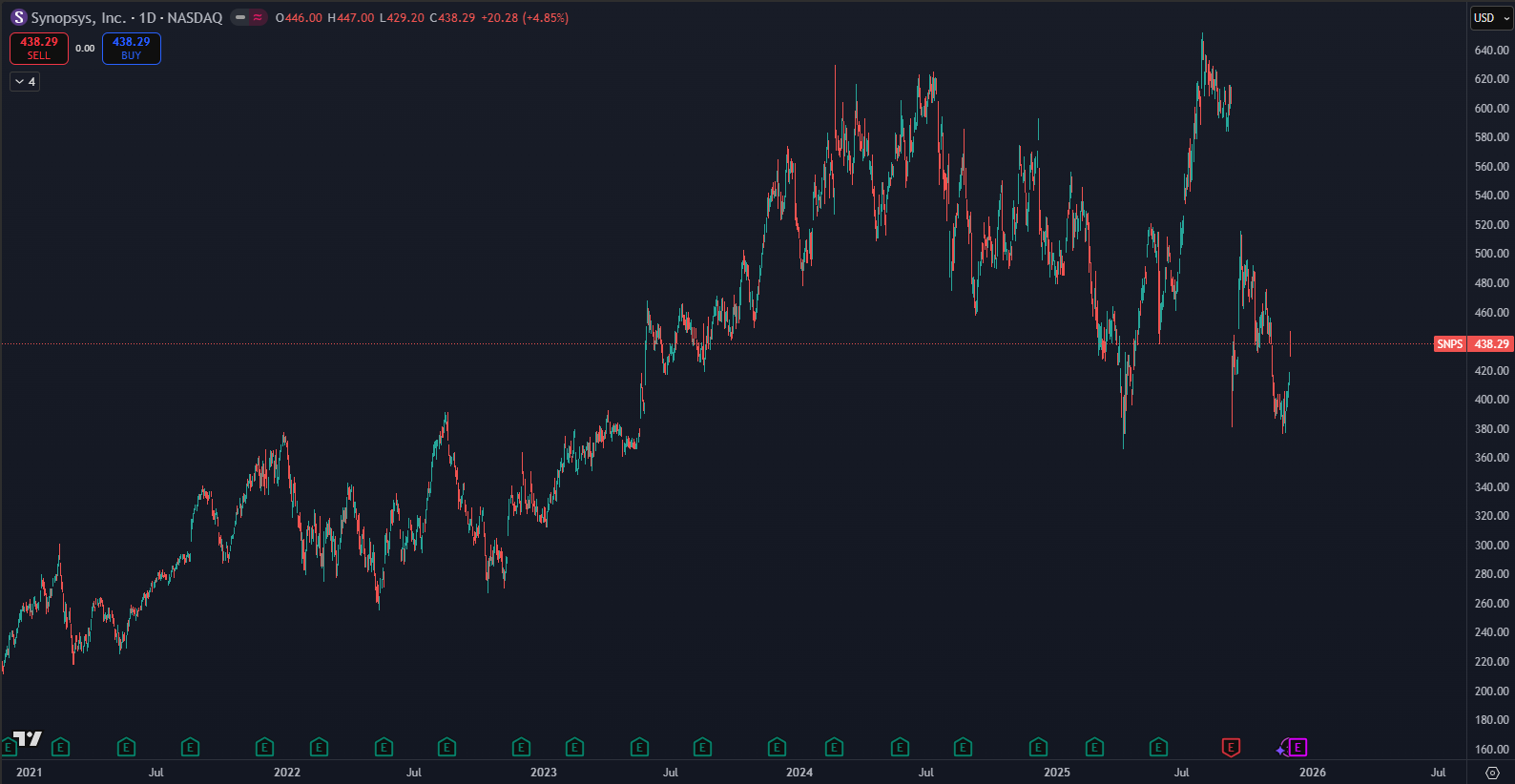This screenshot has width=1515, height=784.
Task: Click the 600.00 price axis label
Action: pyautogui.click(x=1491, y=109)
